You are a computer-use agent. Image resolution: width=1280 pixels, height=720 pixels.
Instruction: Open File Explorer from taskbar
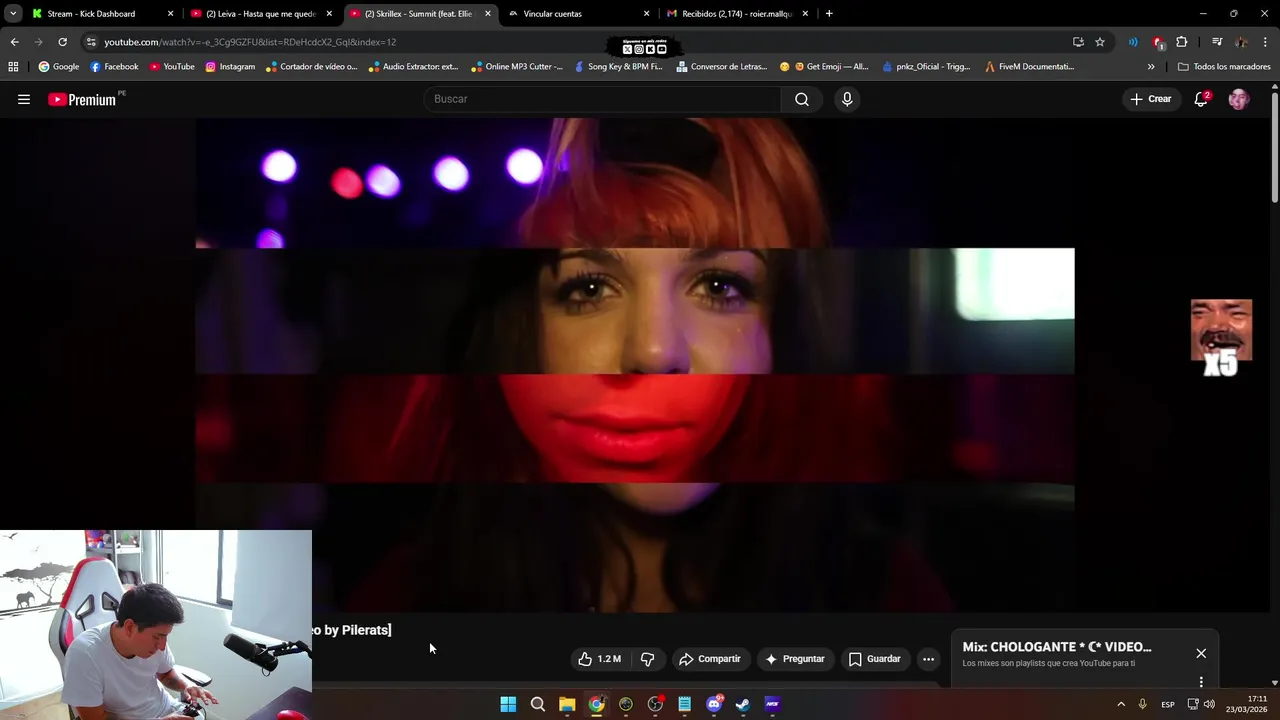point(567,704)
